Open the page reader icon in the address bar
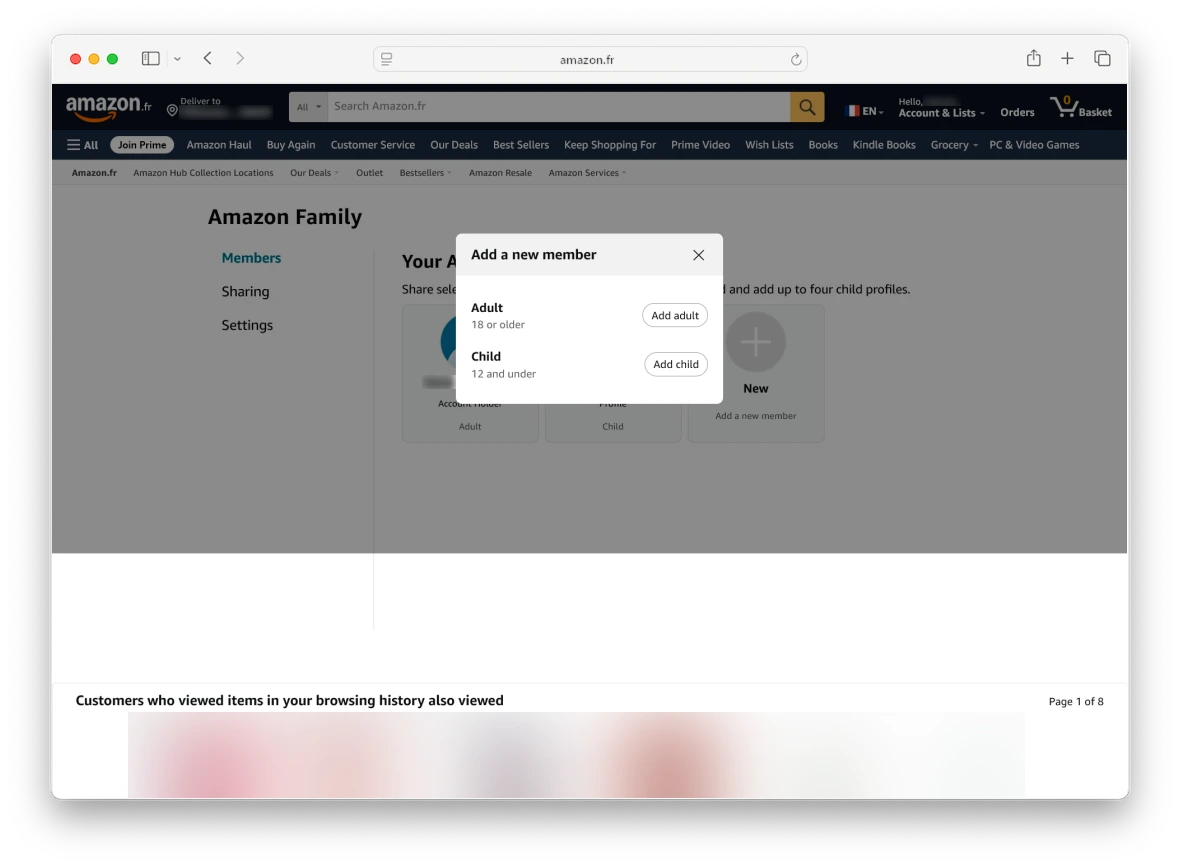 387,59
